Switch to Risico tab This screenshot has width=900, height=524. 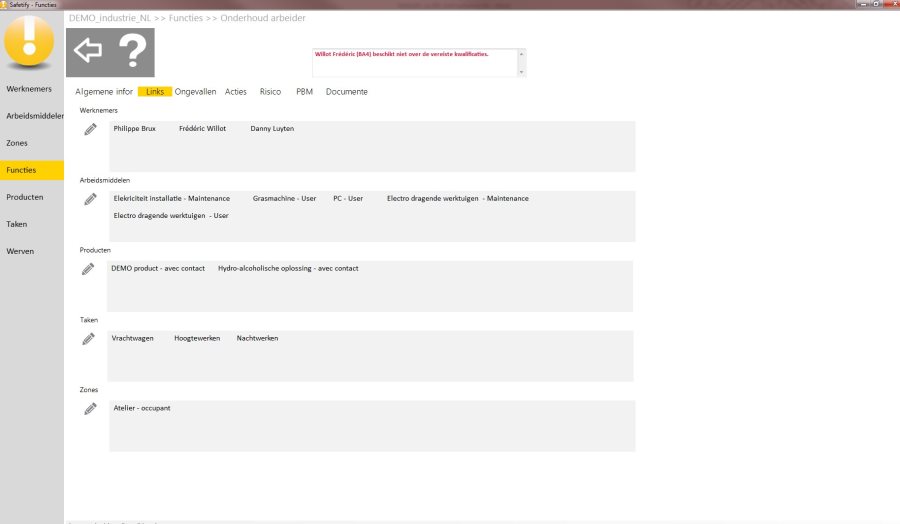(x=270, y=92)
